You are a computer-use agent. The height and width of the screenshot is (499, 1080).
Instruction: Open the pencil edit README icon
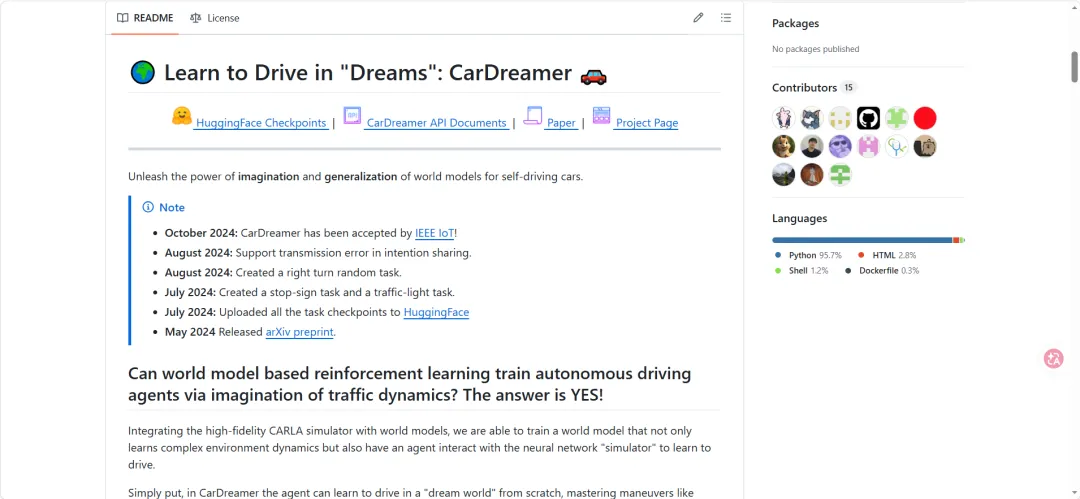[698, 18]
